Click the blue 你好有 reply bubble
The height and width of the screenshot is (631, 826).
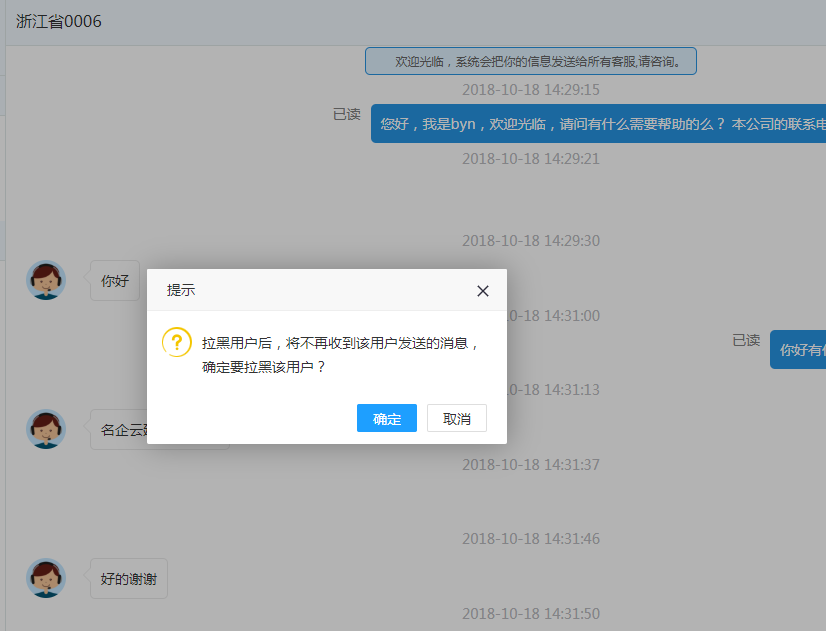coord(798,350)
